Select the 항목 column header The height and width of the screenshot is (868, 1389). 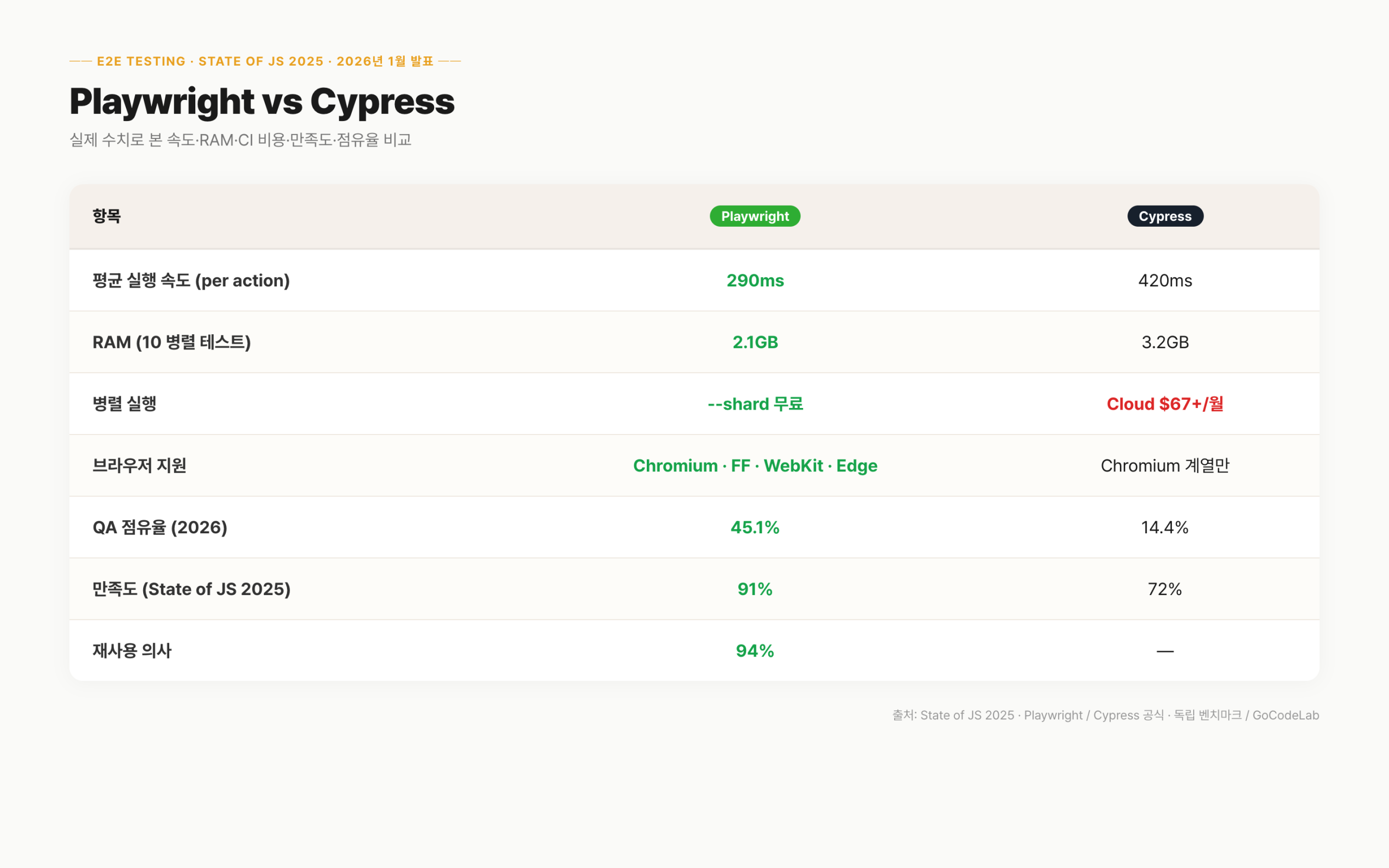106,216
